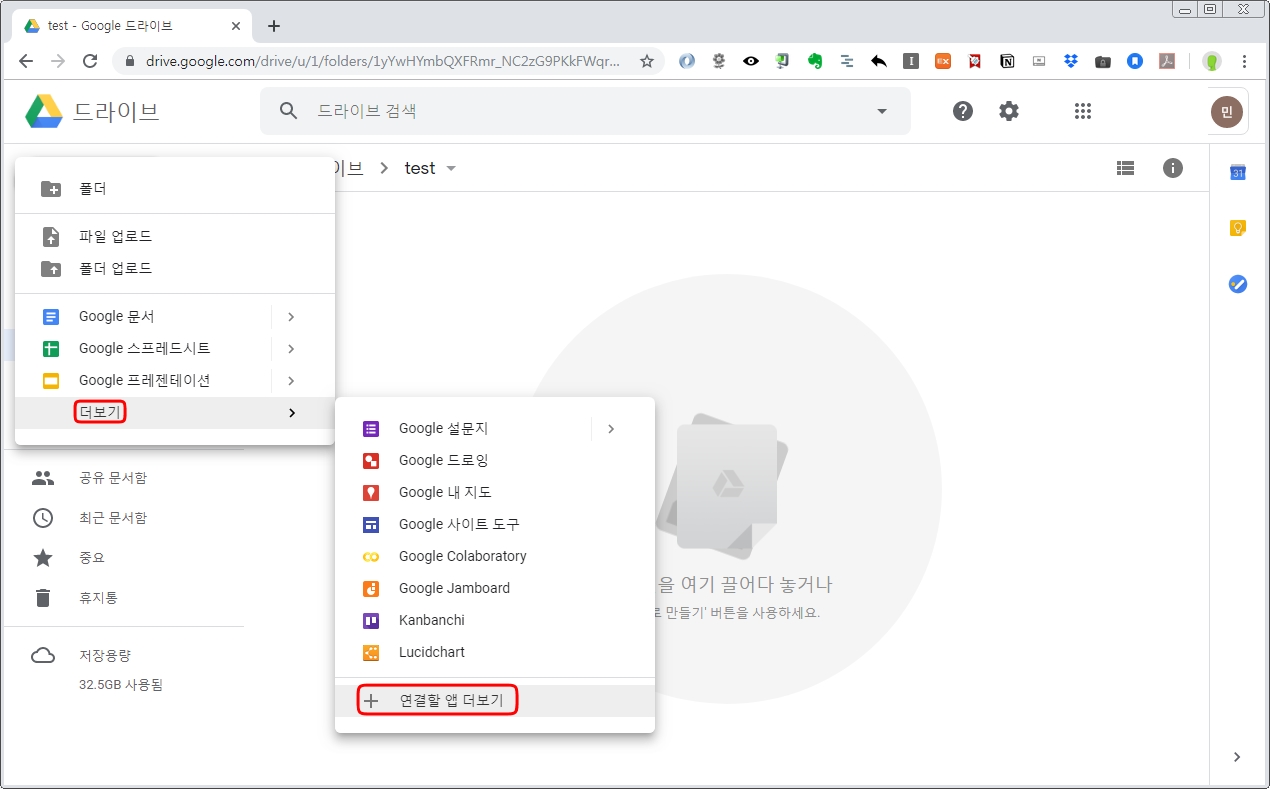
Task: Reload the current page
Action: point(90,61)
